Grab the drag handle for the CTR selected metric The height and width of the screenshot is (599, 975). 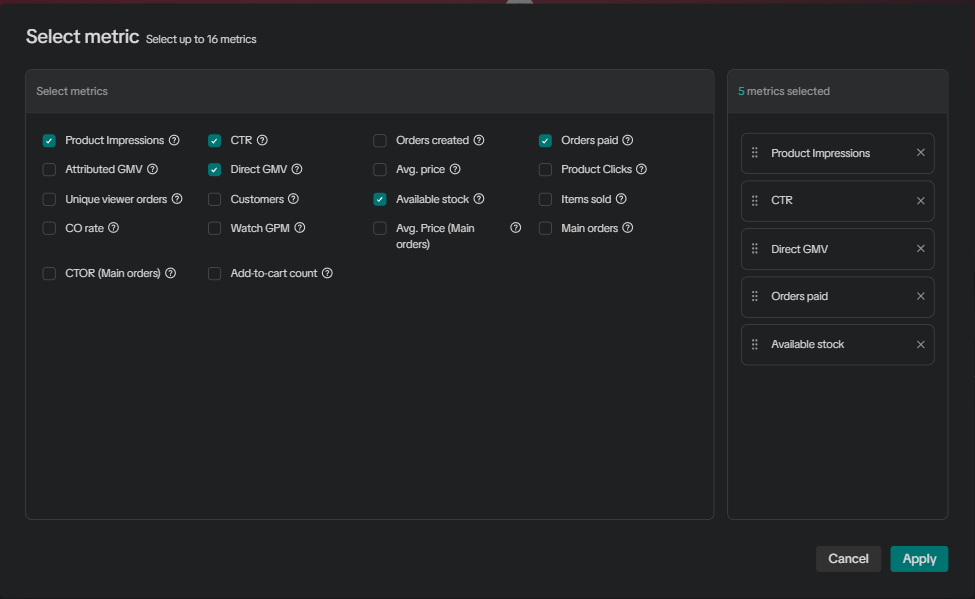(755, 201)
